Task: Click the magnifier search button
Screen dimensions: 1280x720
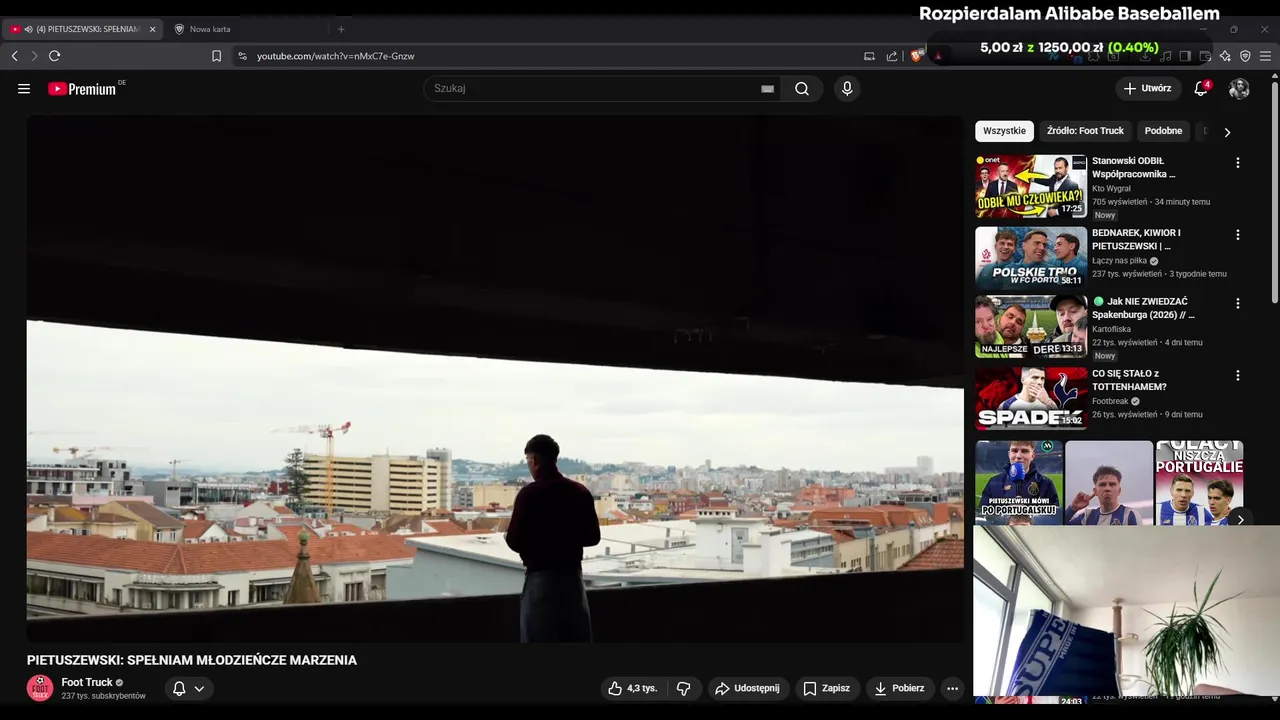Action: pos(802,89)
